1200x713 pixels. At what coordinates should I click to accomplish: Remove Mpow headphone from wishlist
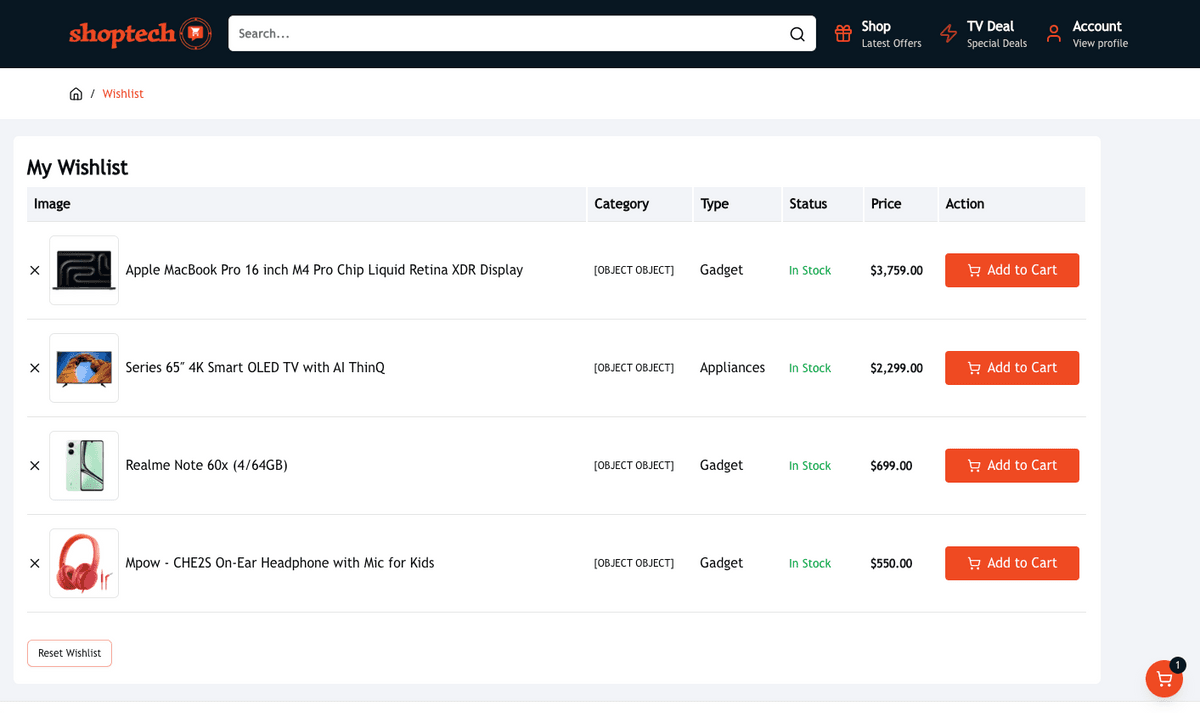(x=35, y=563)
